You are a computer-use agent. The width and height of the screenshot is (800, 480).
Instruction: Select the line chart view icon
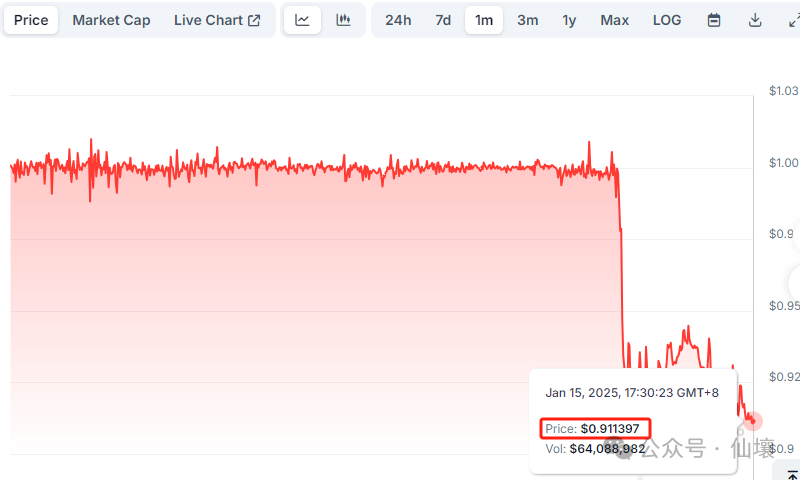click(302, 20)
